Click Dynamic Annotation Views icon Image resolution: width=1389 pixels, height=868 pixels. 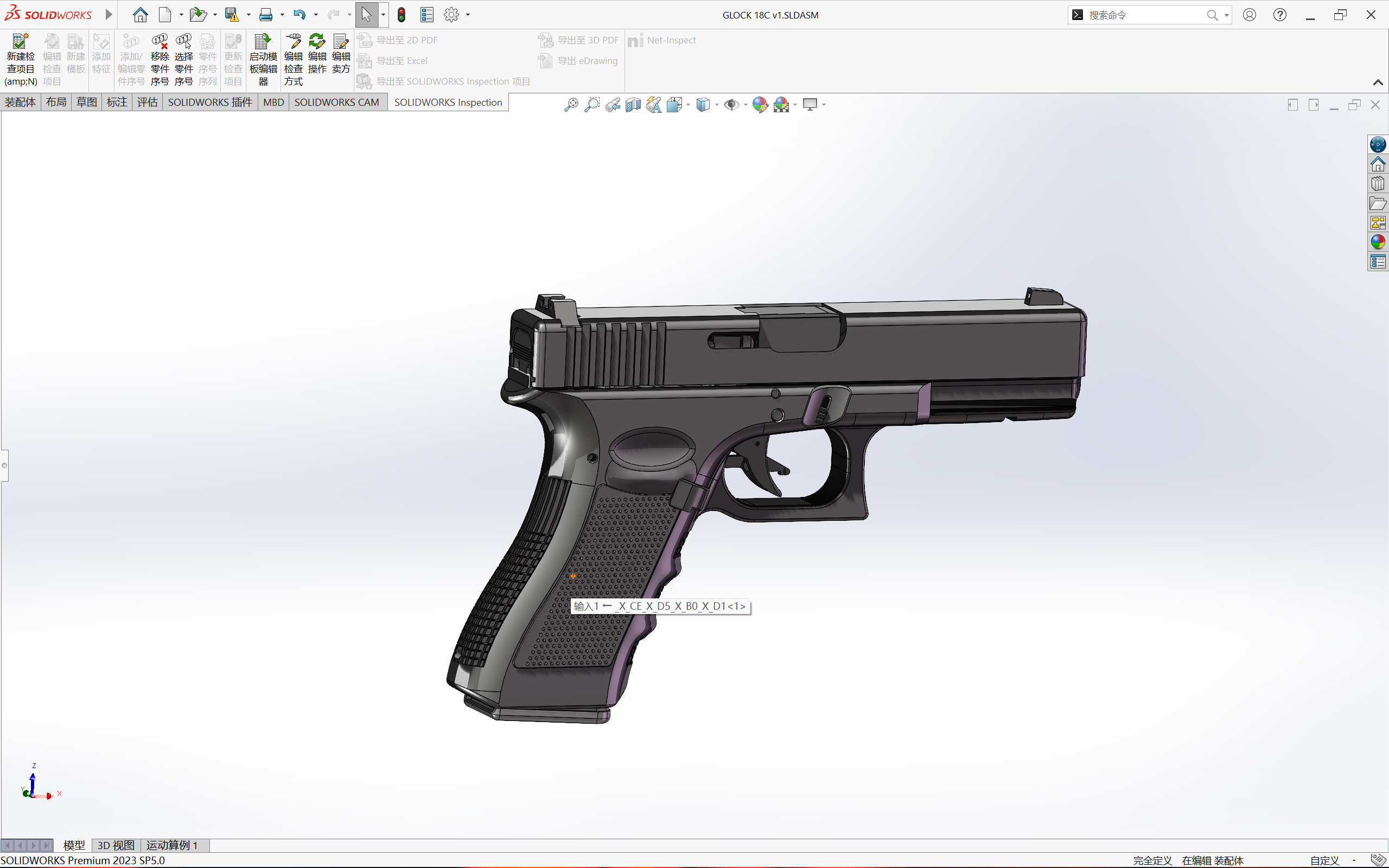click(x=654, y=105)
